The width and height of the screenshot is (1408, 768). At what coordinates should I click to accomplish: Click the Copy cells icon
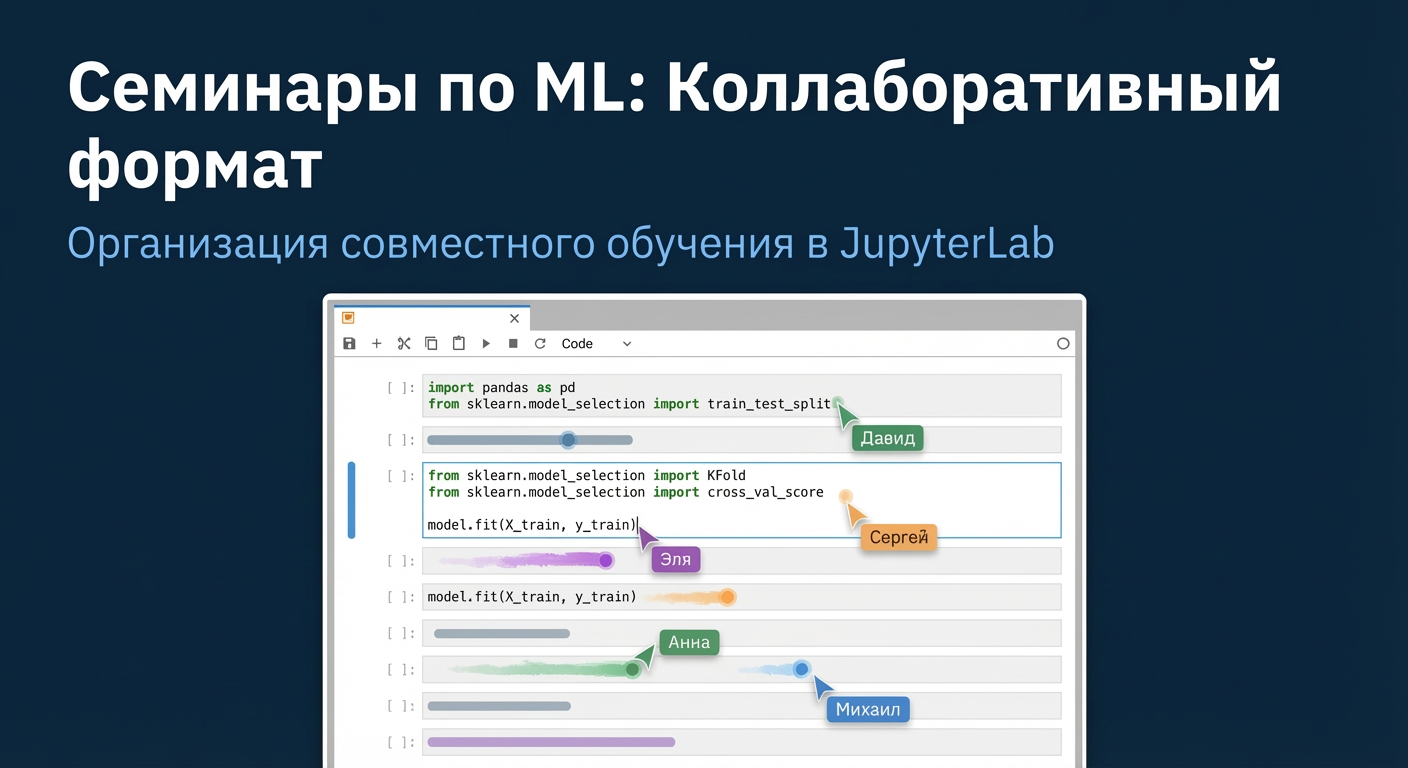click(x=431, y=343)
